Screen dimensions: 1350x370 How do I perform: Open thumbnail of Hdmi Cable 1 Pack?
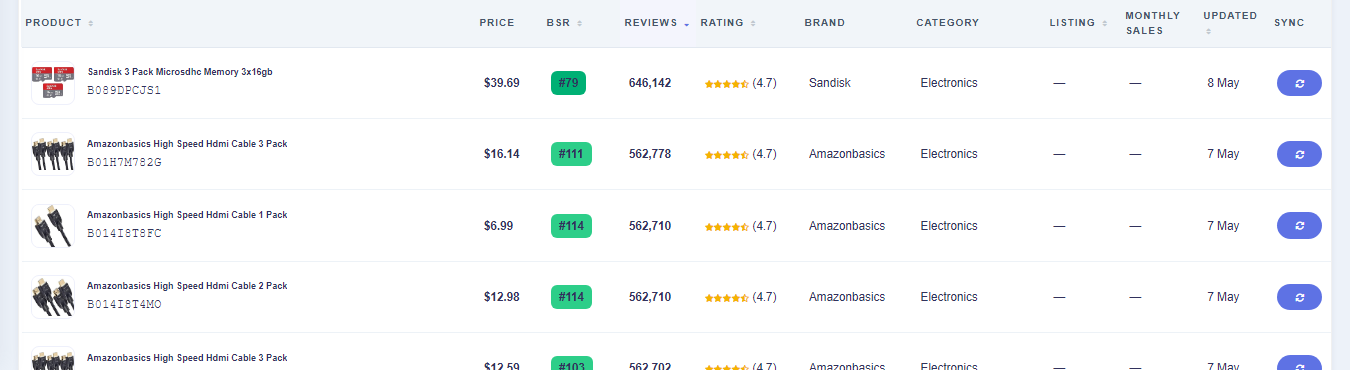click(53, 226)
